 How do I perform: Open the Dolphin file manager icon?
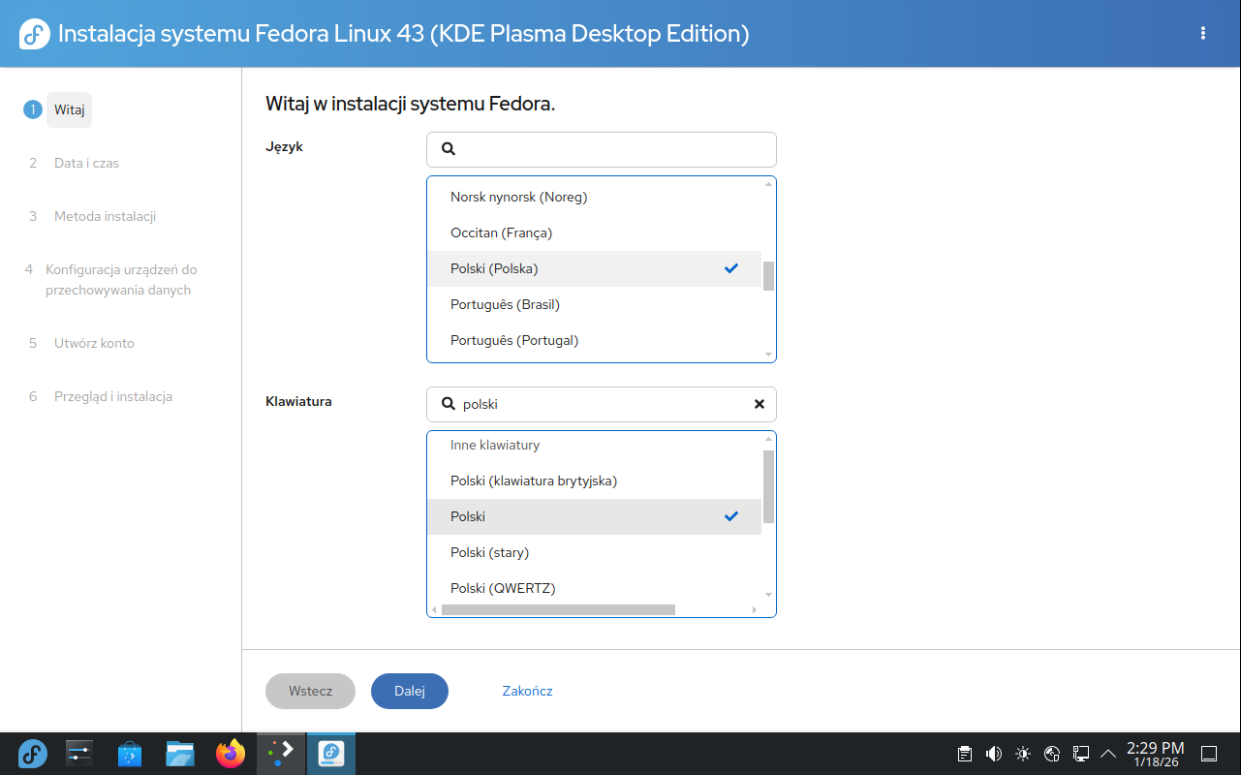pos(180,753)
